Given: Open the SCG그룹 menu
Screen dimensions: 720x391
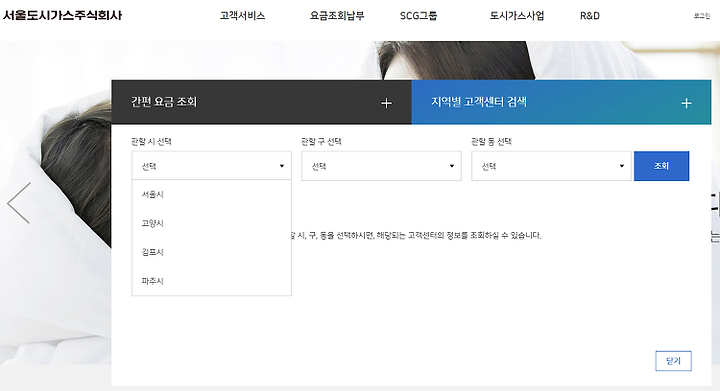Looking at the screenshot, I should tap(418, 16).
